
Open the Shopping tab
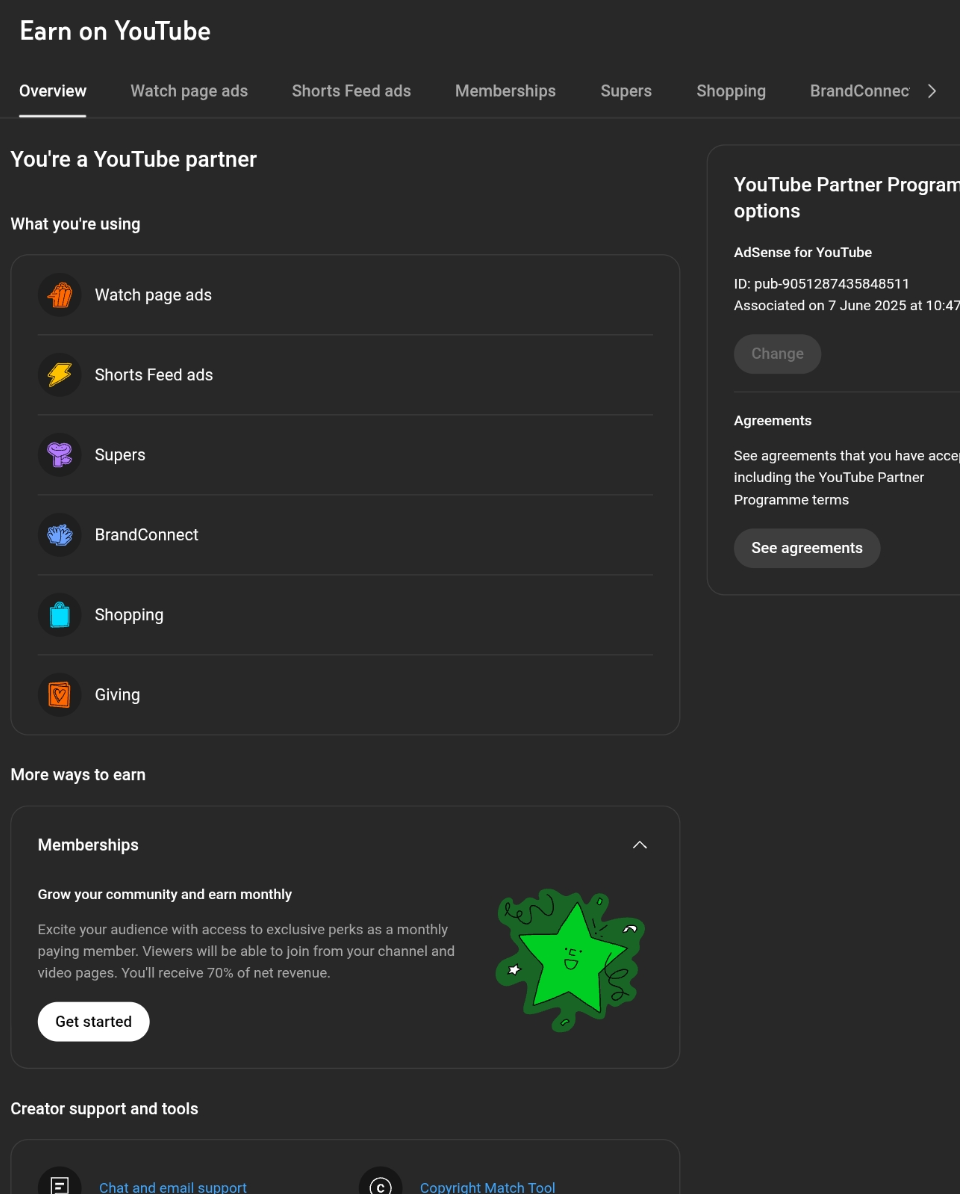point(731,91)
